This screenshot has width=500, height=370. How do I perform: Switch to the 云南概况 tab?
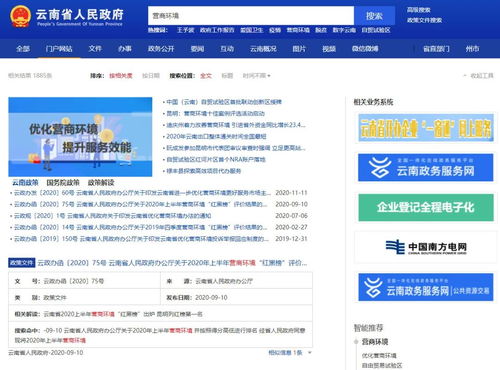(x=263, y=49)
